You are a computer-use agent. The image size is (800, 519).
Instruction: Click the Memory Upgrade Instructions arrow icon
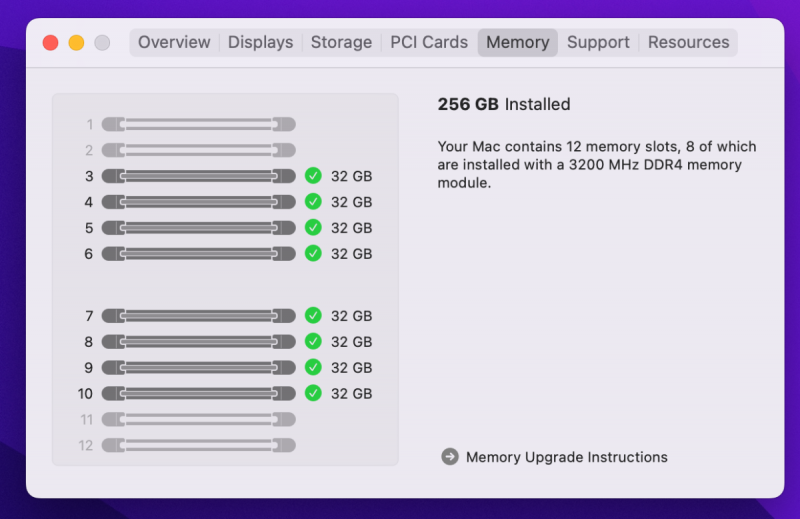(x=450, y=457)
